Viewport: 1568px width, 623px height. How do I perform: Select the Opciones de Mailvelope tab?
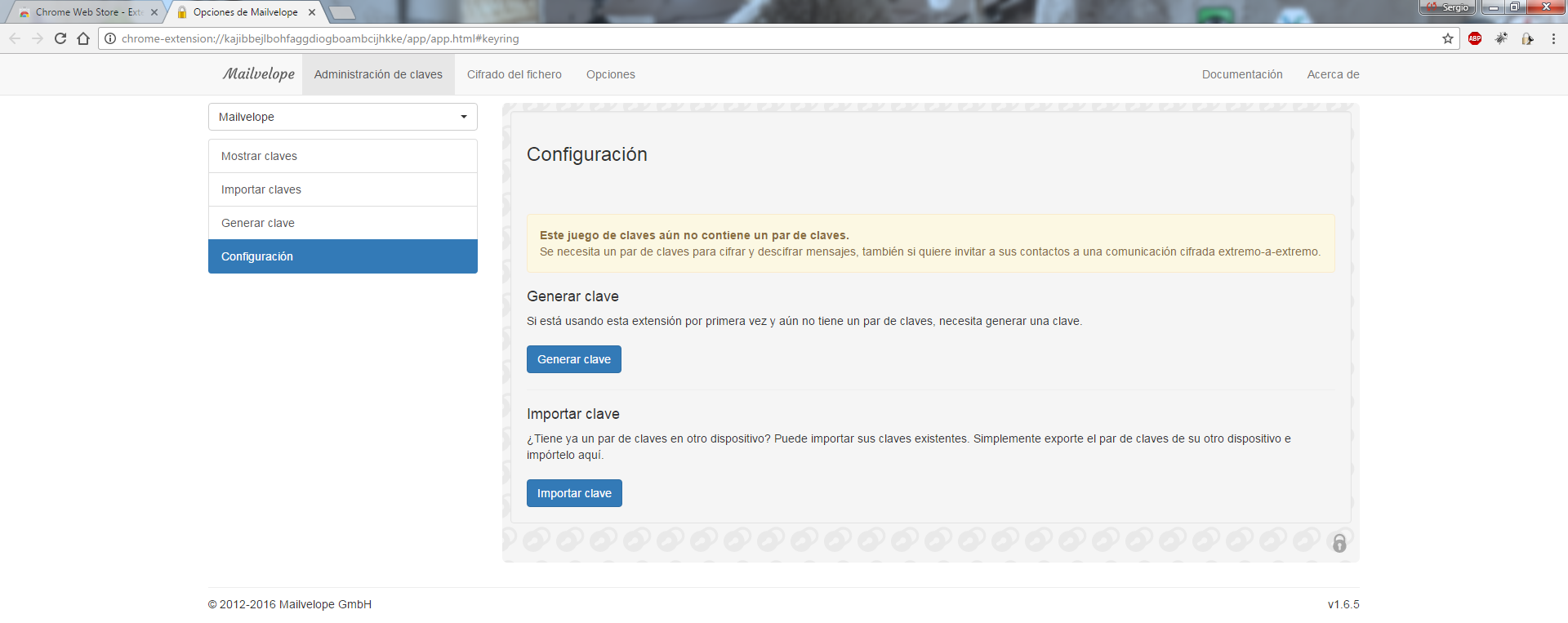click(x=246, y=12)
